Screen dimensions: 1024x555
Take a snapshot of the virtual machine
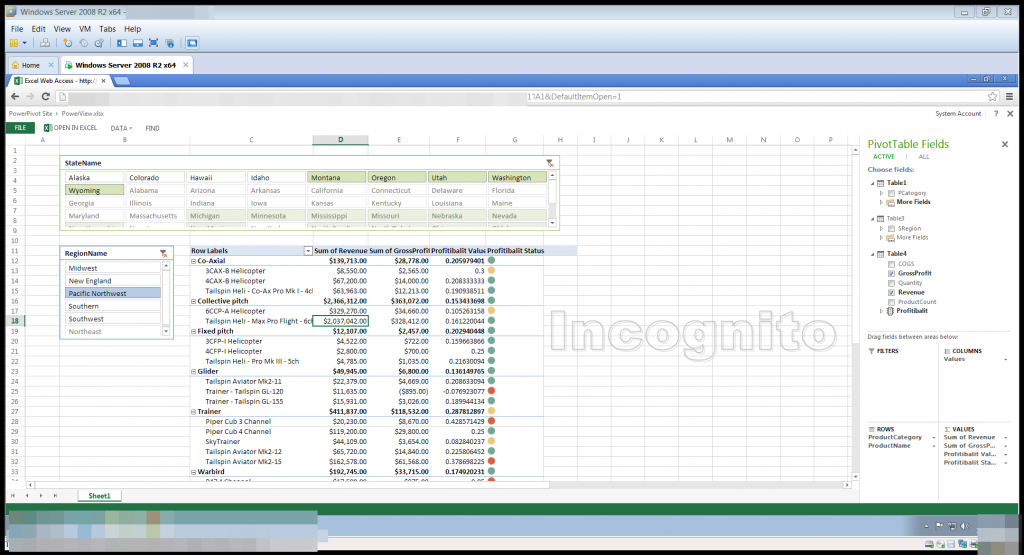pyautogui.click(x=68, y=43)
